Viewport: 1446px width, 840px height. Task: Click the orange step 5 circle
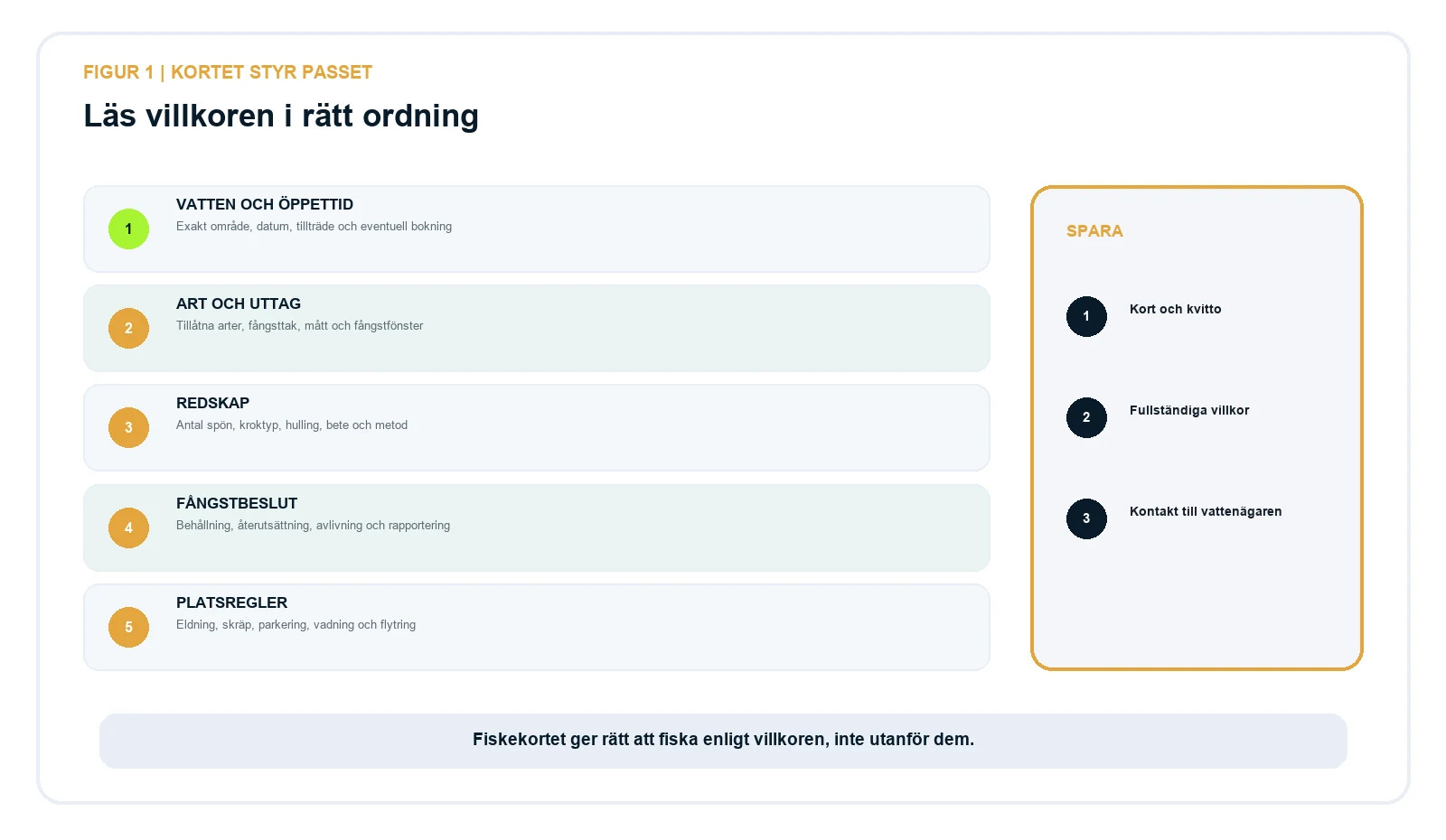point(128,627)
